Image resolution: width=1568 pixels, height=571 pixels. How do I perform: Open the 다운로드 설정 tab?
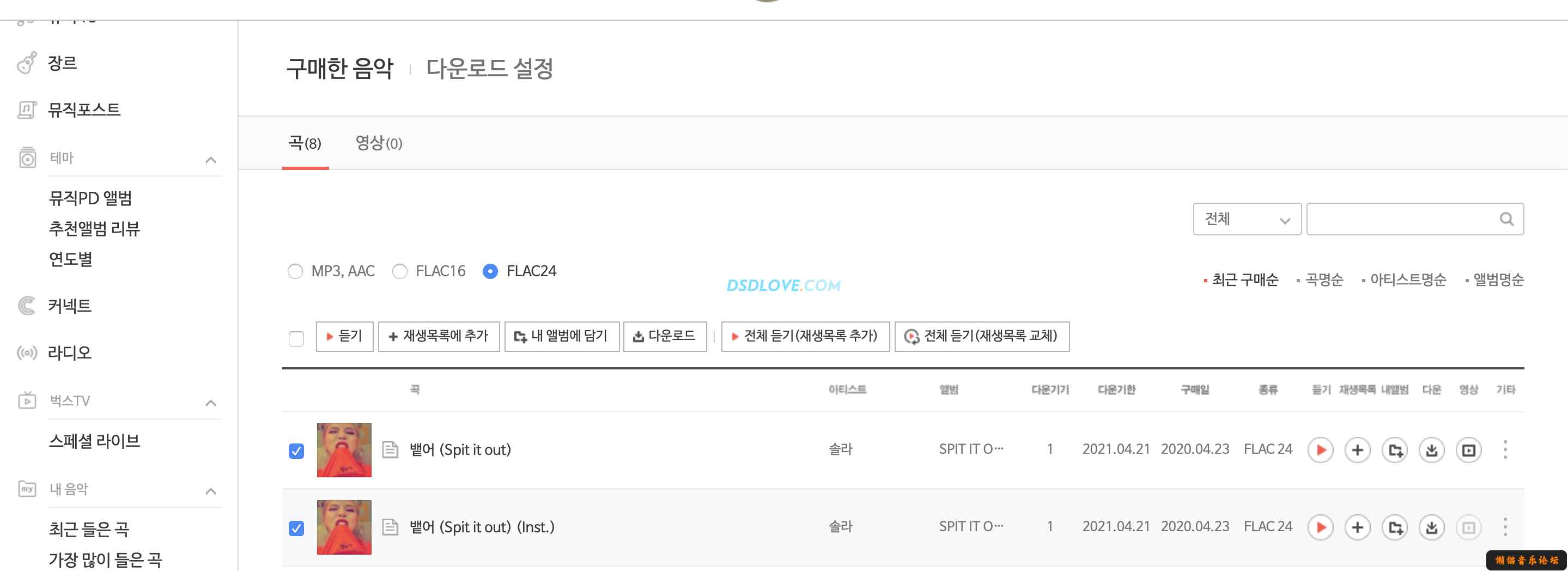489,68
